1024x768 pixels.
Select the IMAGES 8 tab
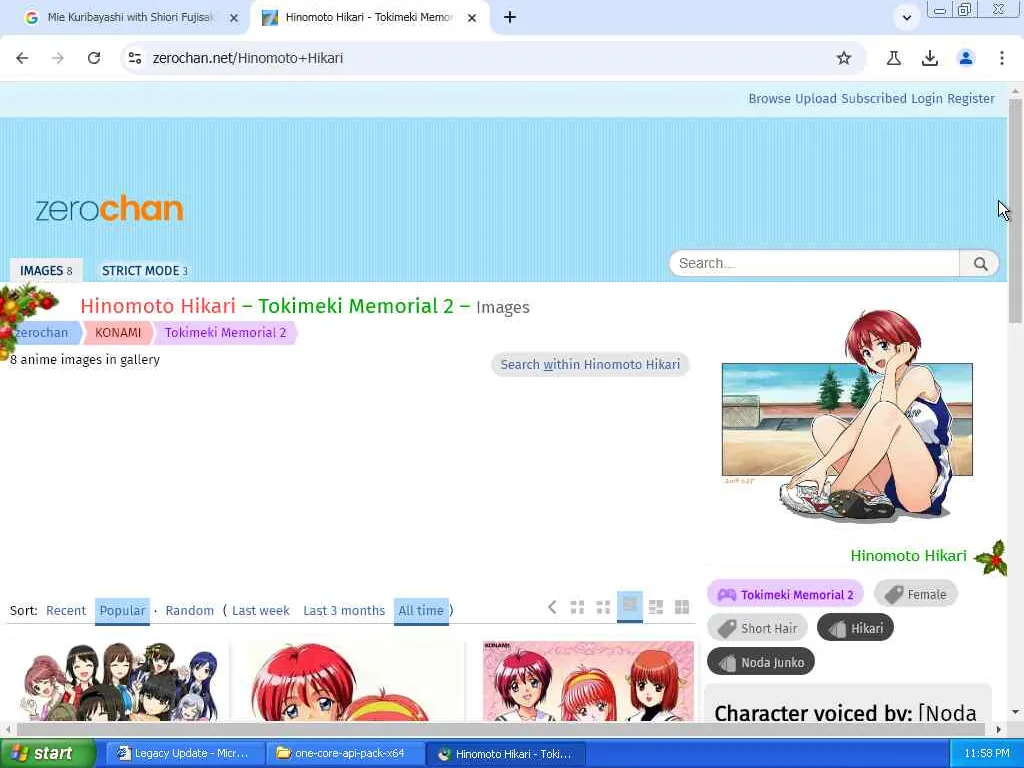coord(46,270)
